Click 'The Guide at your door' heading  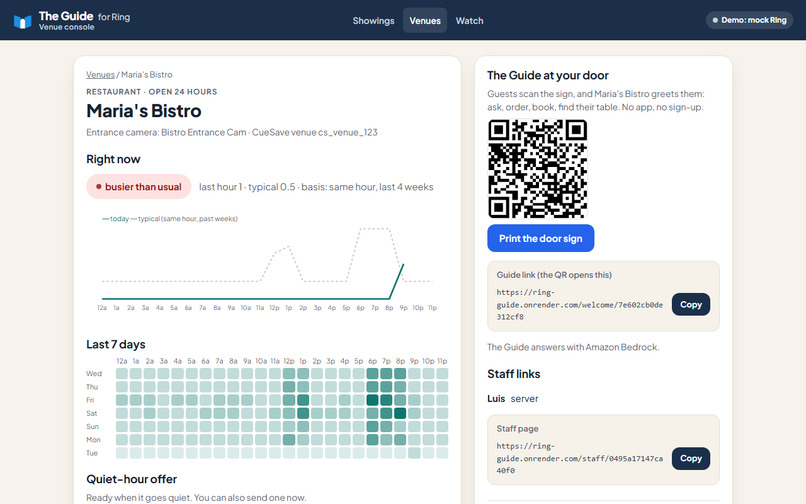click(548, 75)
